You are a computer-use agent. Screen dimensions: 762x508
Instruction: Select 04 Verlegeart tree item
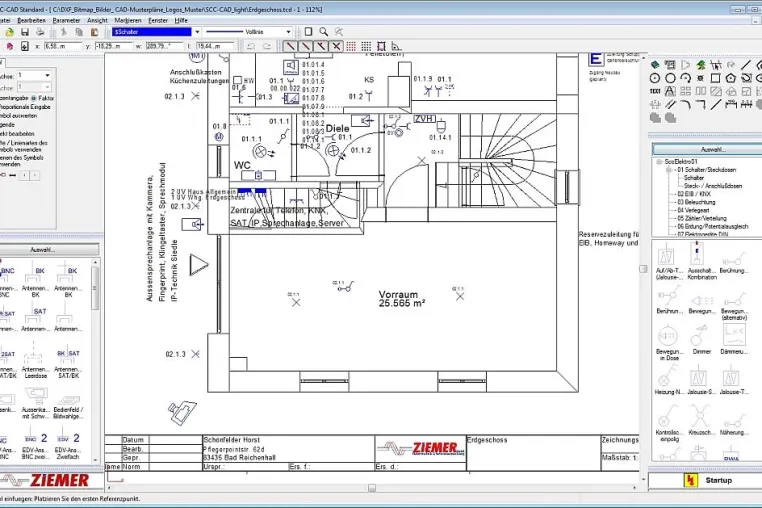tap(693, 210)
